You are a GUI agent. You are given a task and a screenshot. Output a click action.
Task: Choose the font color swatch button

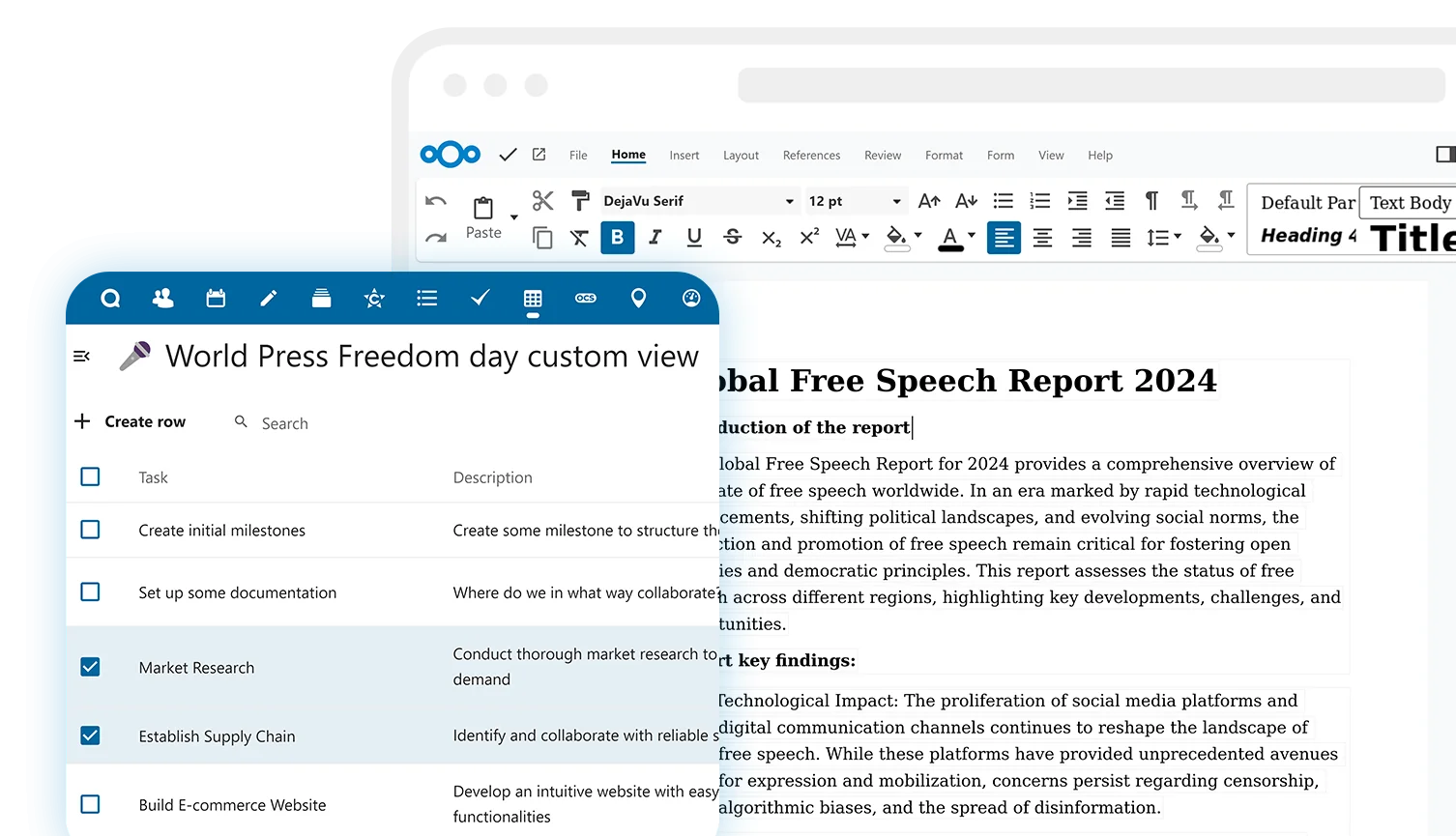point(950,238)
